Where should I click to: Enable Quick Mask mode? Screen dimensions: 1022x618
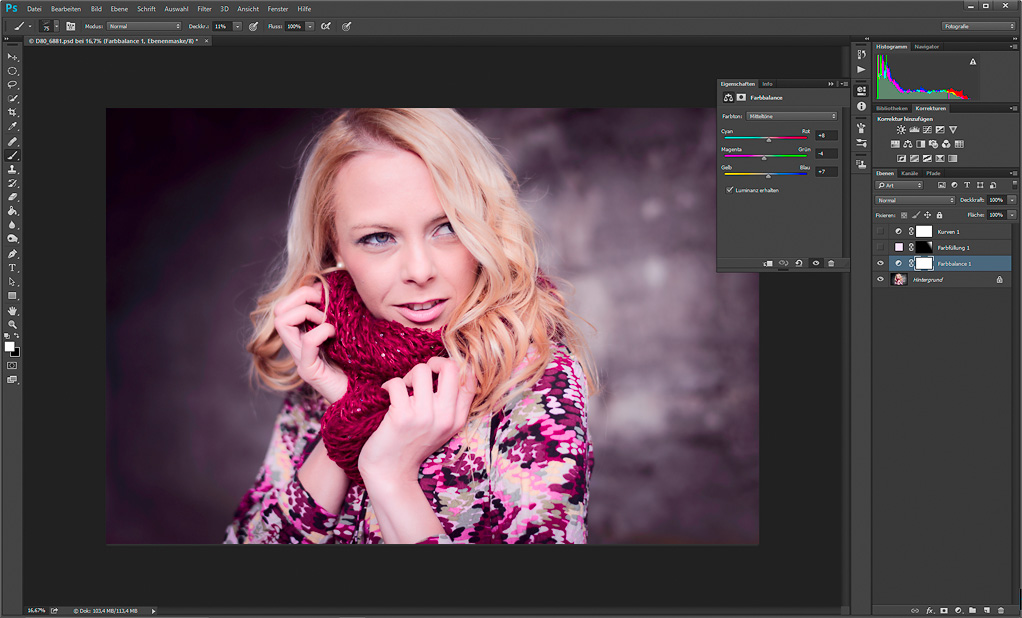[12, 366]
